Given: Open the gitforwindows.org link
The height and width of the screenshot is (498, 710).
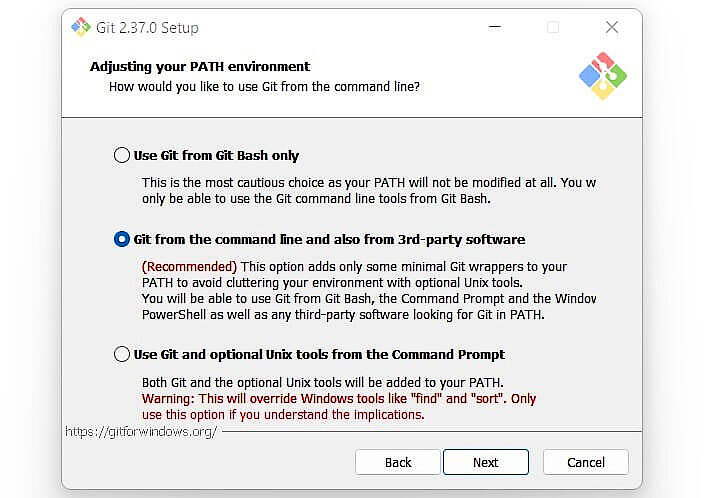Looking at the screenshot, I should pyautogui.click(x=141, y=432).
